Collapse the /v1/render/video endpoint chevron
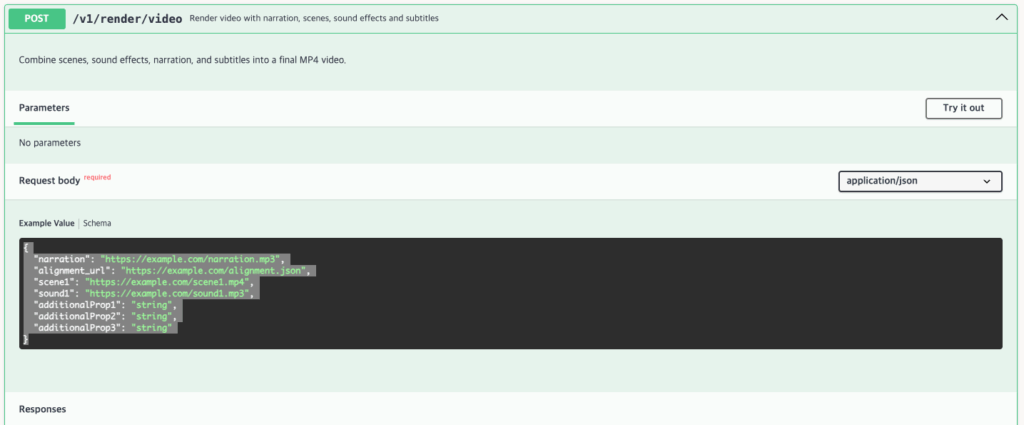The height and width of the screenshot is (425, 1024). [x=1001, y=18]
